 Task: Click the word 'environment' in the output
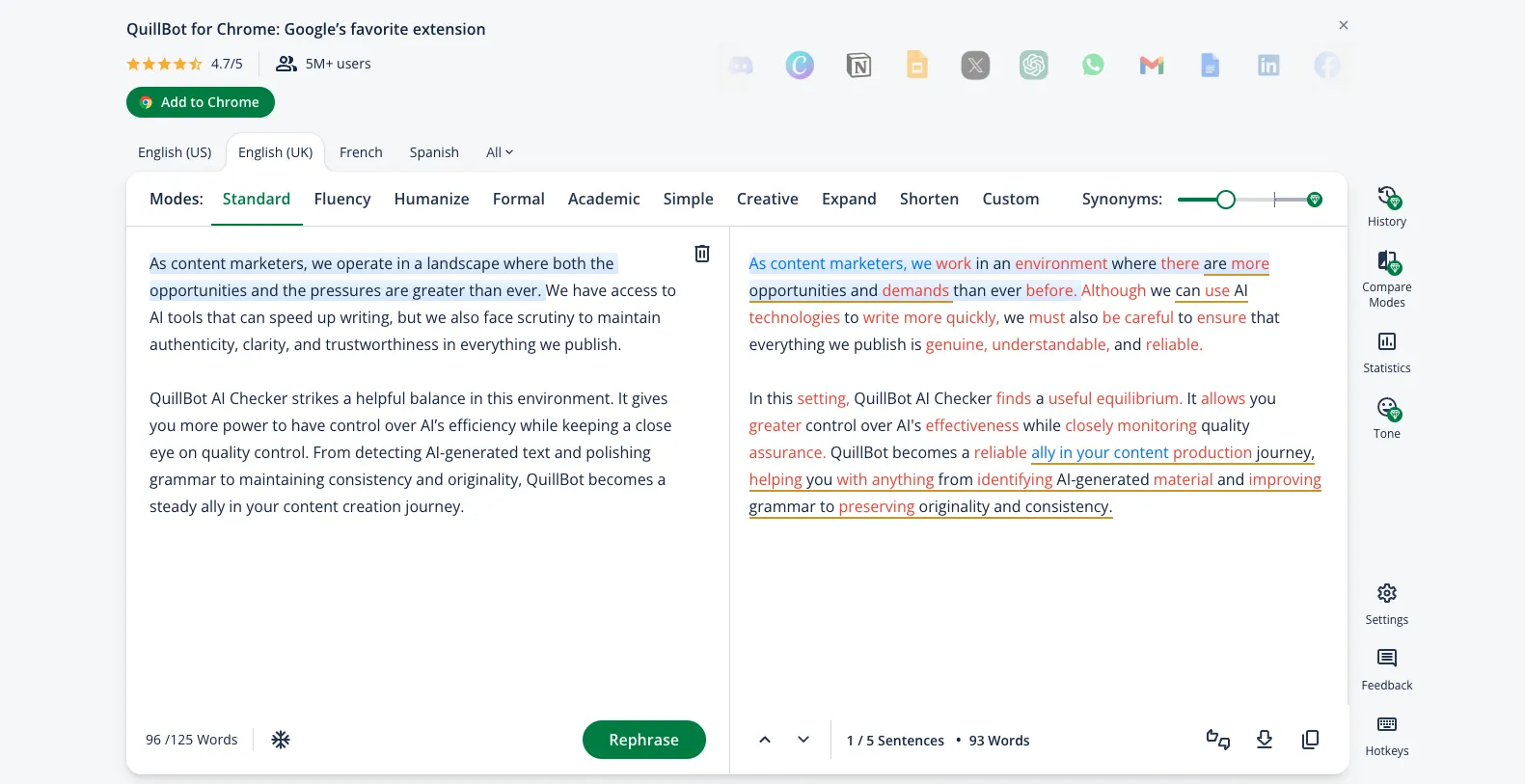[x=1061, y=263]
